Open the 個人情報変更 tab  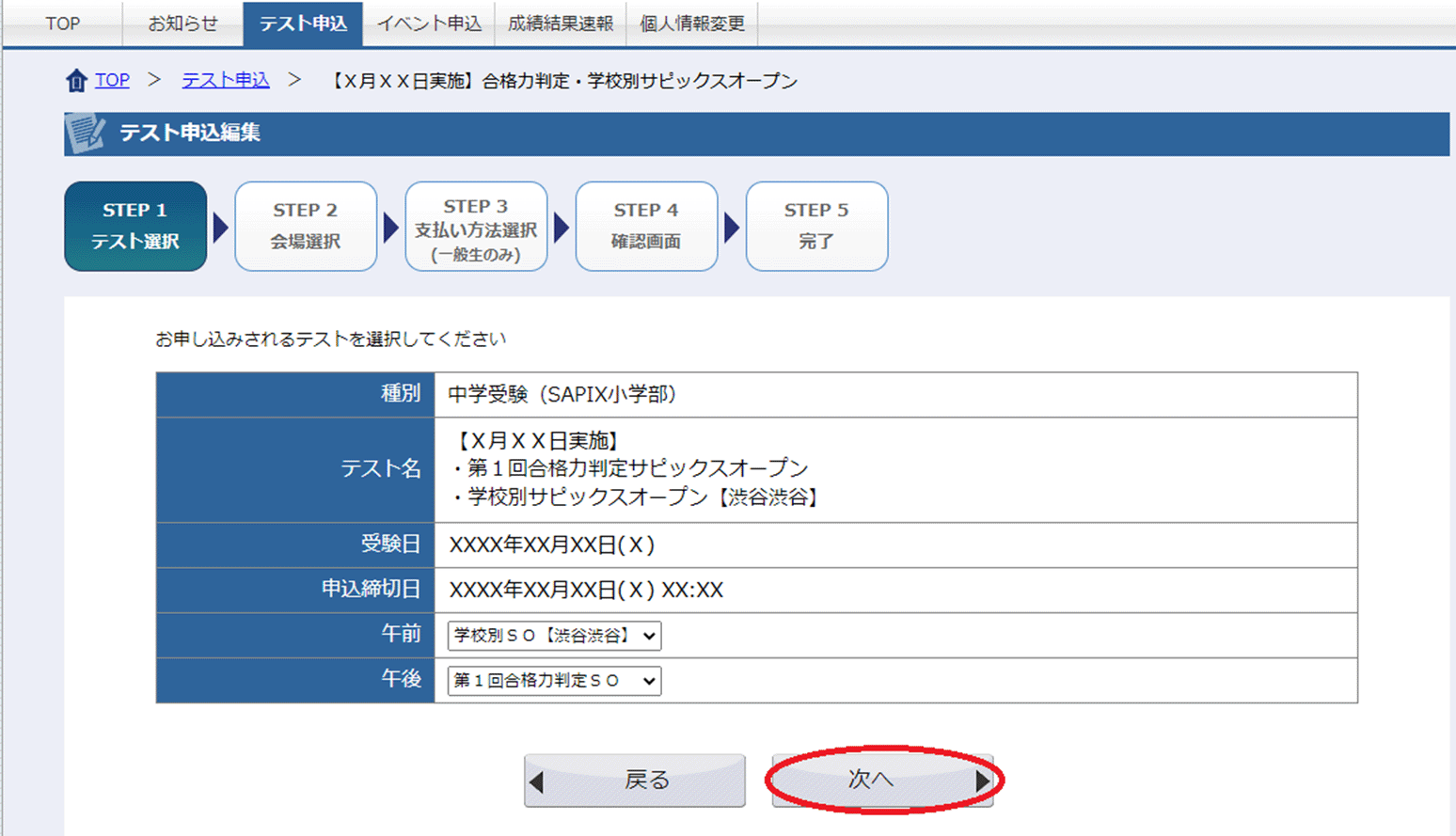pyautogui.click(x=692, y=24)
